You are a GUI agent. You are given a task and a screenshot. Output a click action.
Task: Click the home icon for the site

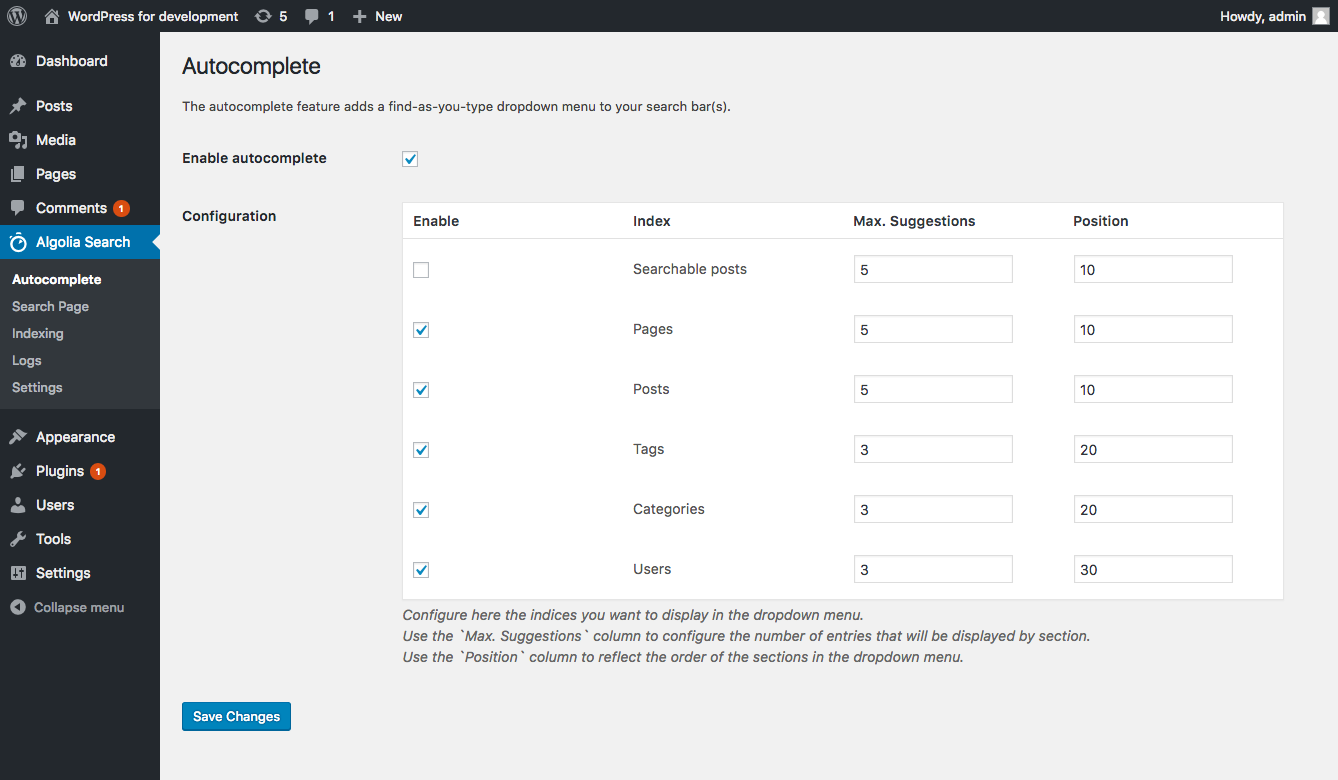tap(52, 16)
